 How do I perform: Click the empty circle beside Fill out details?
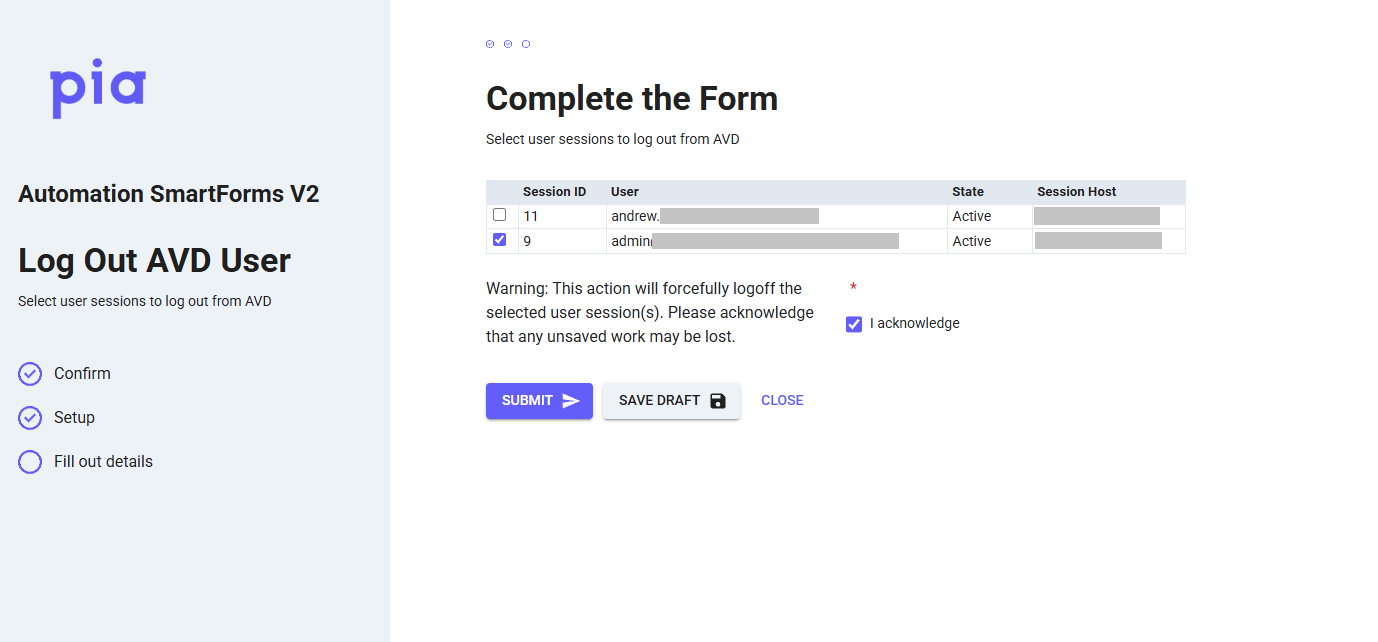(30, 462)
